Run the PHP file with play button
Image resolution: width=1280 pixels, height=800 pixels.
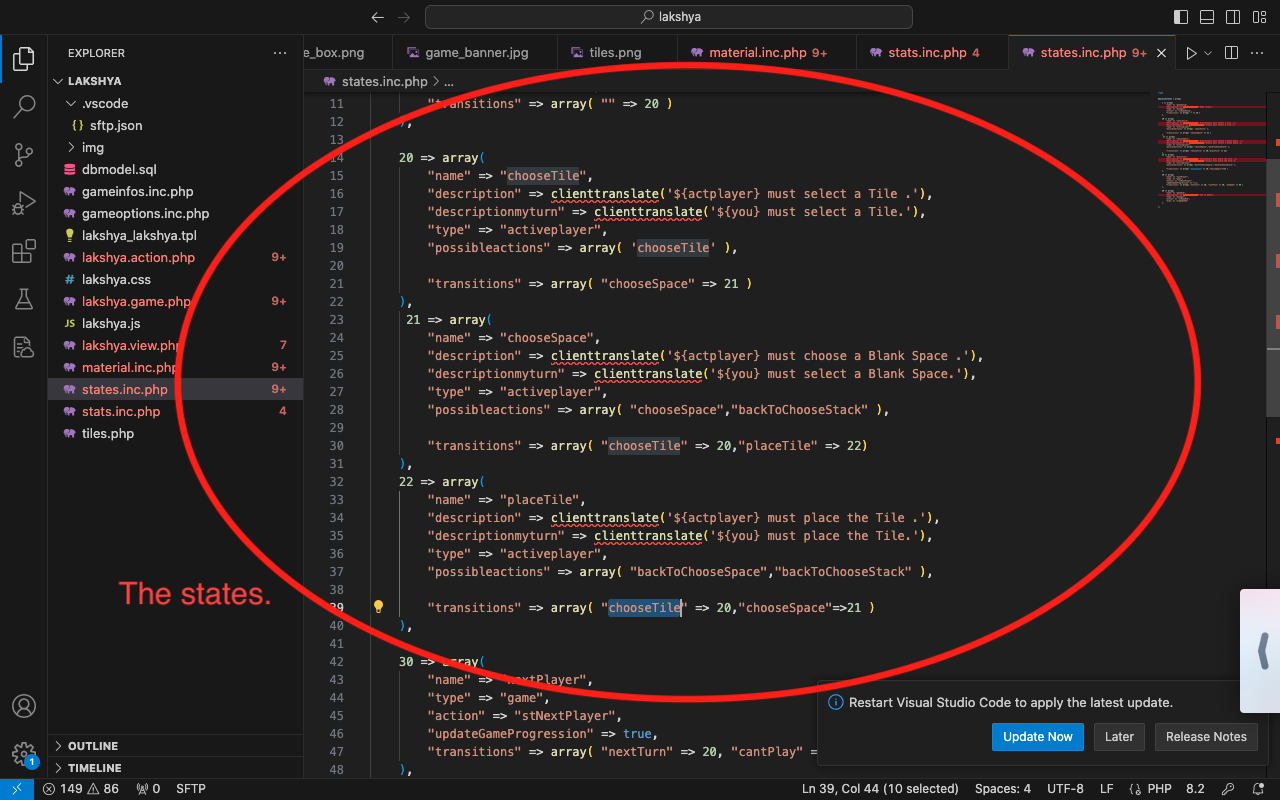1191,53
